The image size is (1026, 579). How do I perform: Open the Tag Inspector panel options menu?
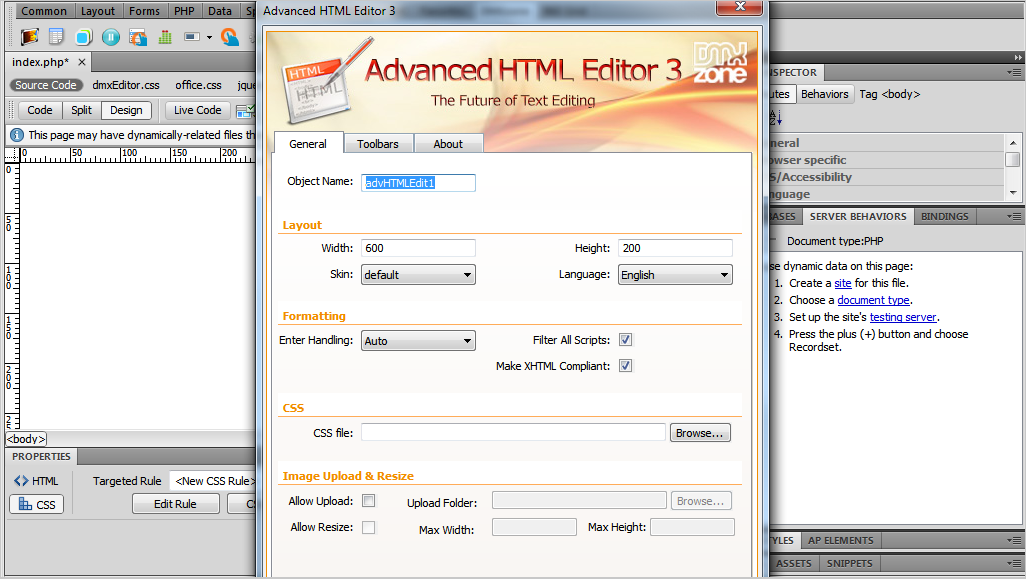pyautogui.click(x=1014, y=73)
